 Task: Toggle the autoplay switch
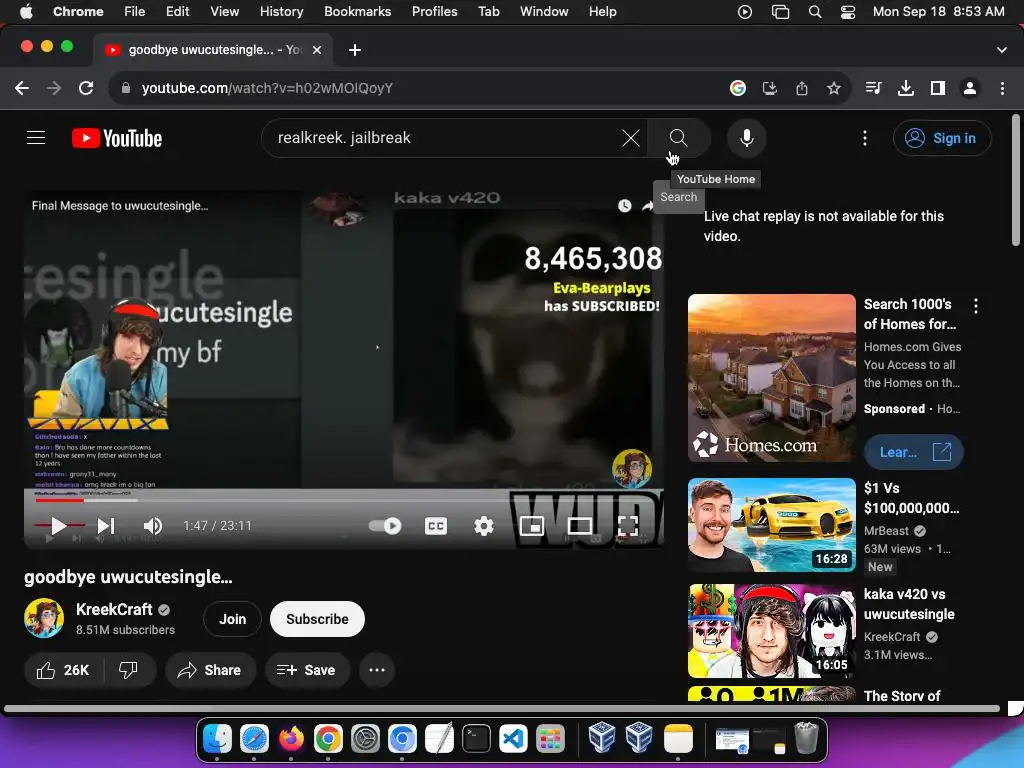385,526
